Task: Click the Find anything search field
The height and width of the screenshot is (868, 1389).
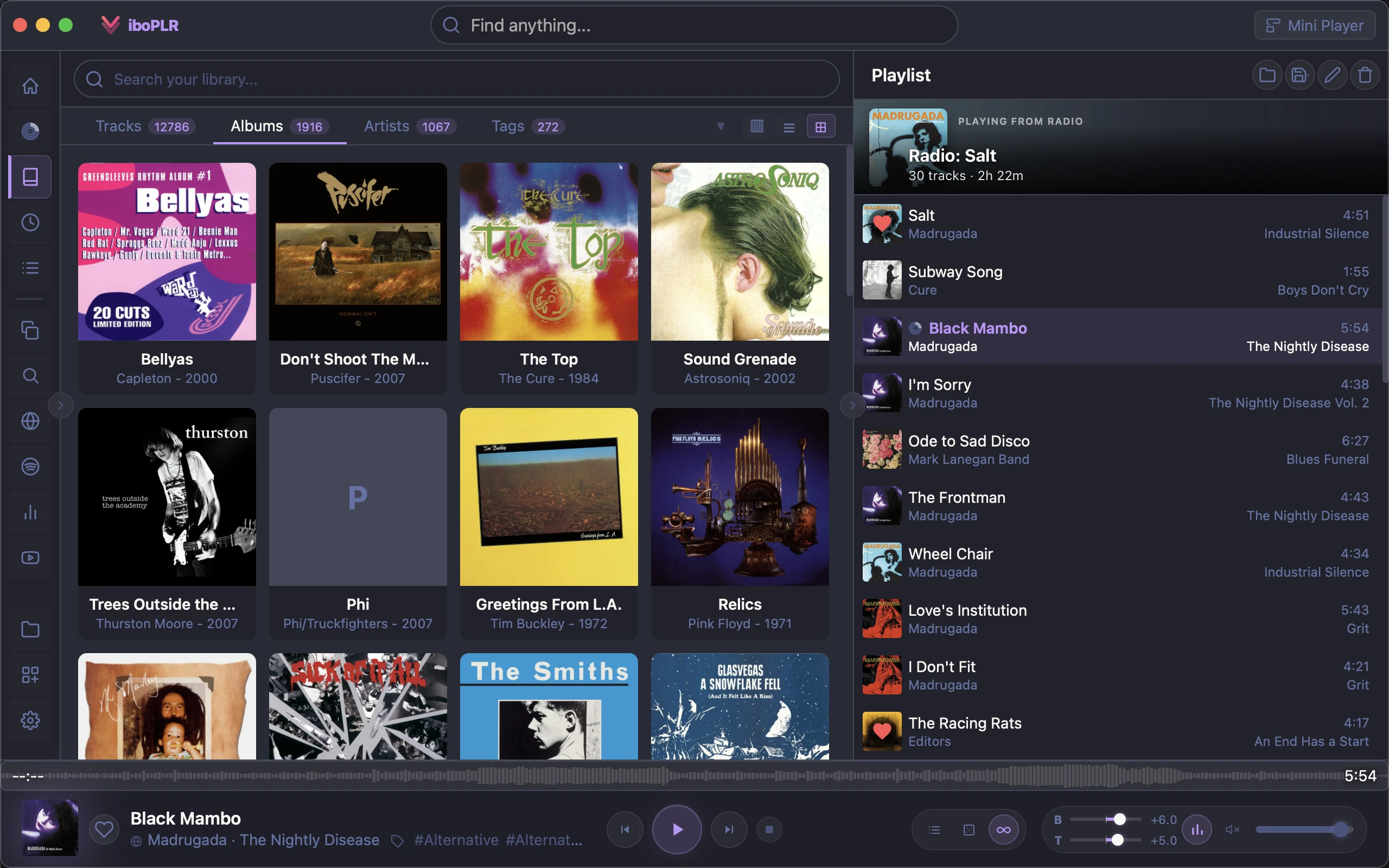Action: 694,25
